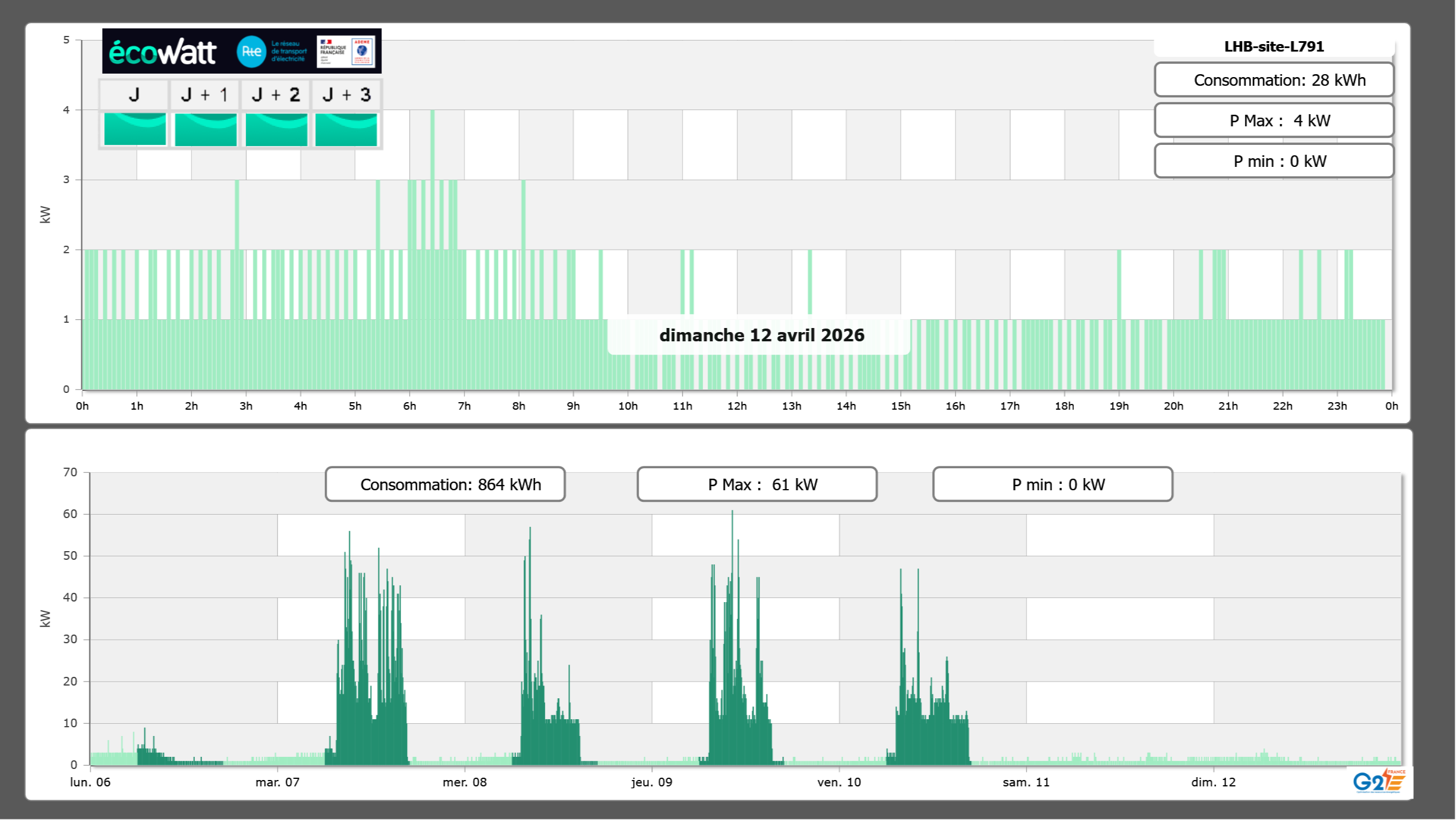Click the dimanche 12 avril 2026 date label
The height and width of the screenshot is (820, 1456).
tap(761, 336)
